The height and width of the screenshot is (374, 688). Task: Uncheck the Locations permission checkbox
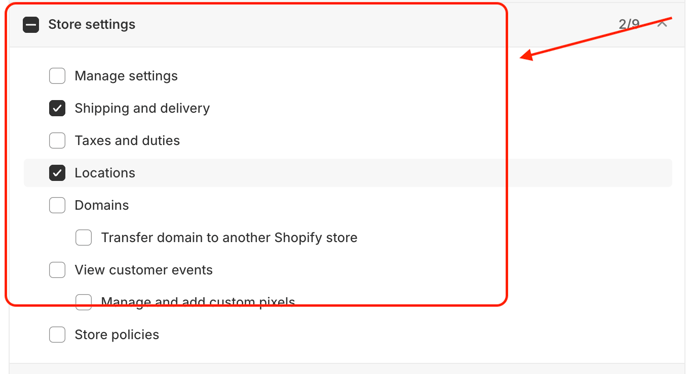[57, 173]
